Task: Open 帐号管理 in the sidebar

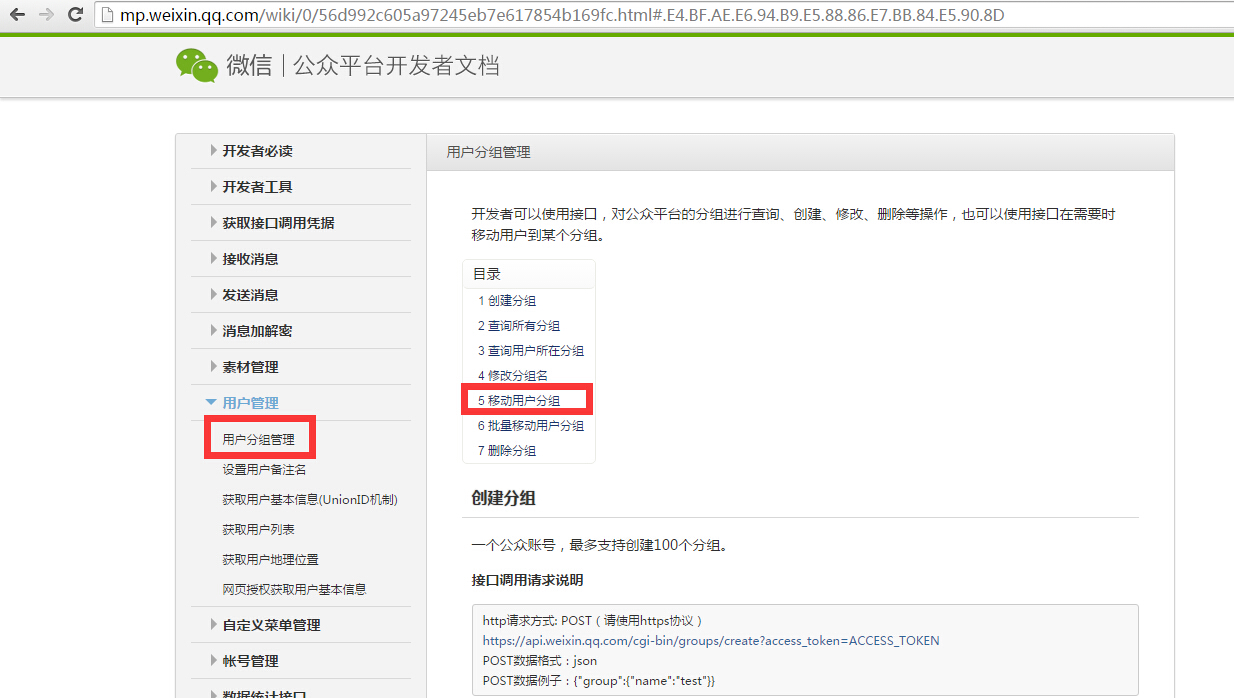Action: (x=250, y=661)
